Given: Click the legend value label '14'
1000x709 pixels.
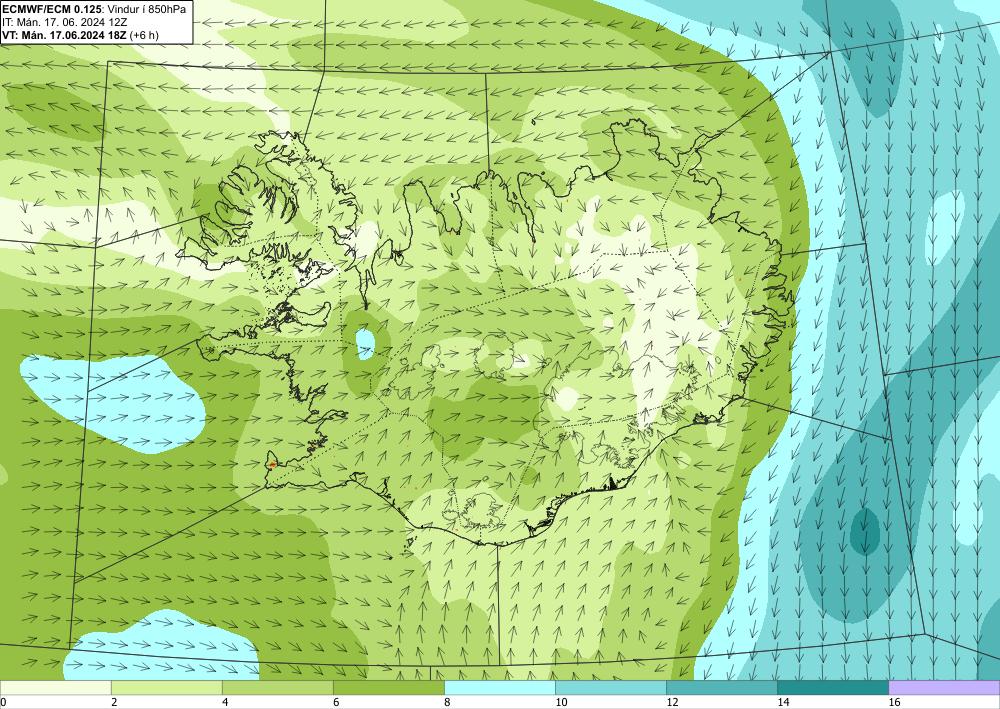Looking at the screenshot, I should [x=783, y=702].
